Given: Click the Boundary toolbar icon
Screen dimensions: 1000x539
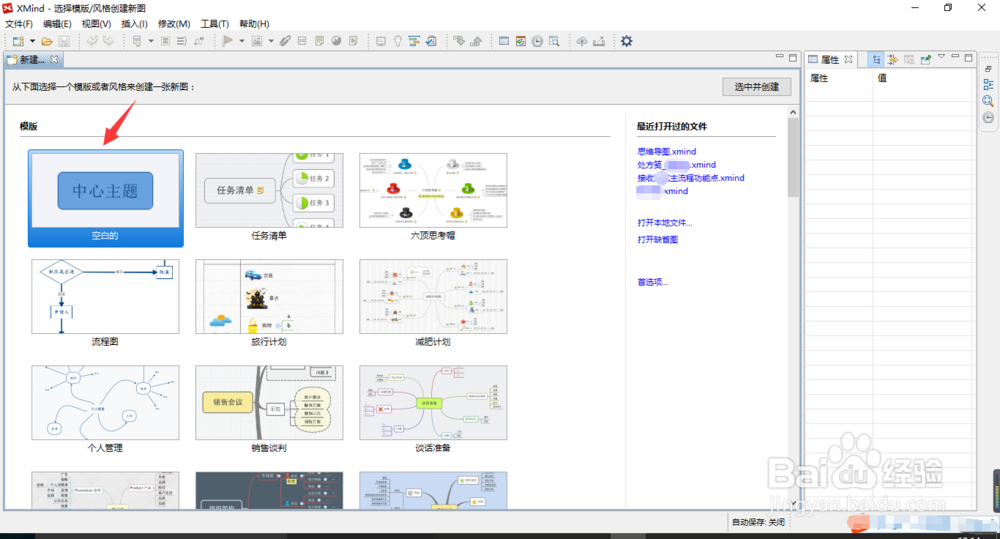Looking at the screenshot, I should (x=165, y=41).
